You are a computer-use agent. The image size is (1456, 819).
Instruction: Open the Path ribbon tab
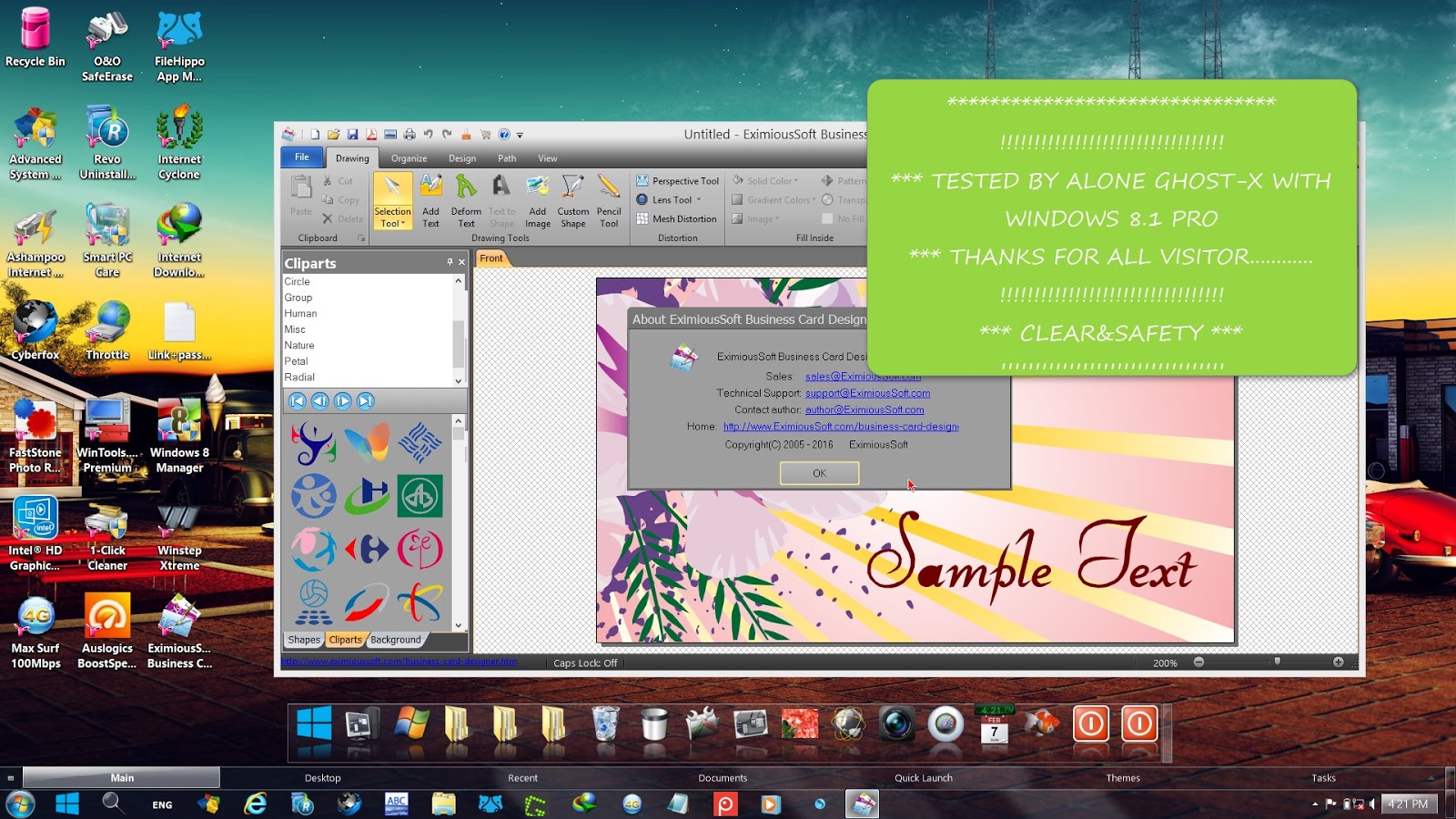pos(507,158)
